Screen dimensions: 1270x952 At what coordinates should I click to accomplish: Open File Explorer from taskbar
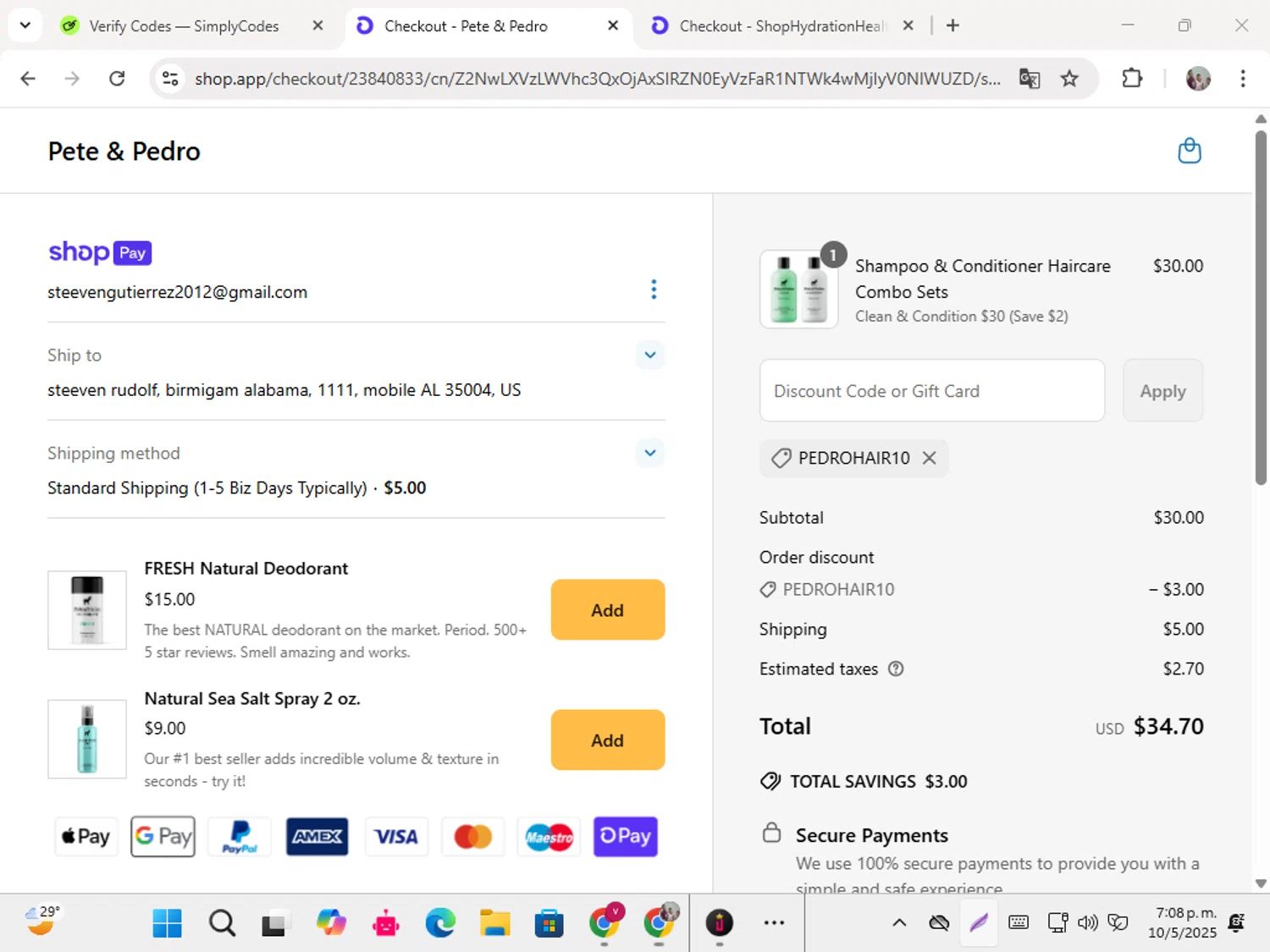pyautogui.click(x=494, y=923)
